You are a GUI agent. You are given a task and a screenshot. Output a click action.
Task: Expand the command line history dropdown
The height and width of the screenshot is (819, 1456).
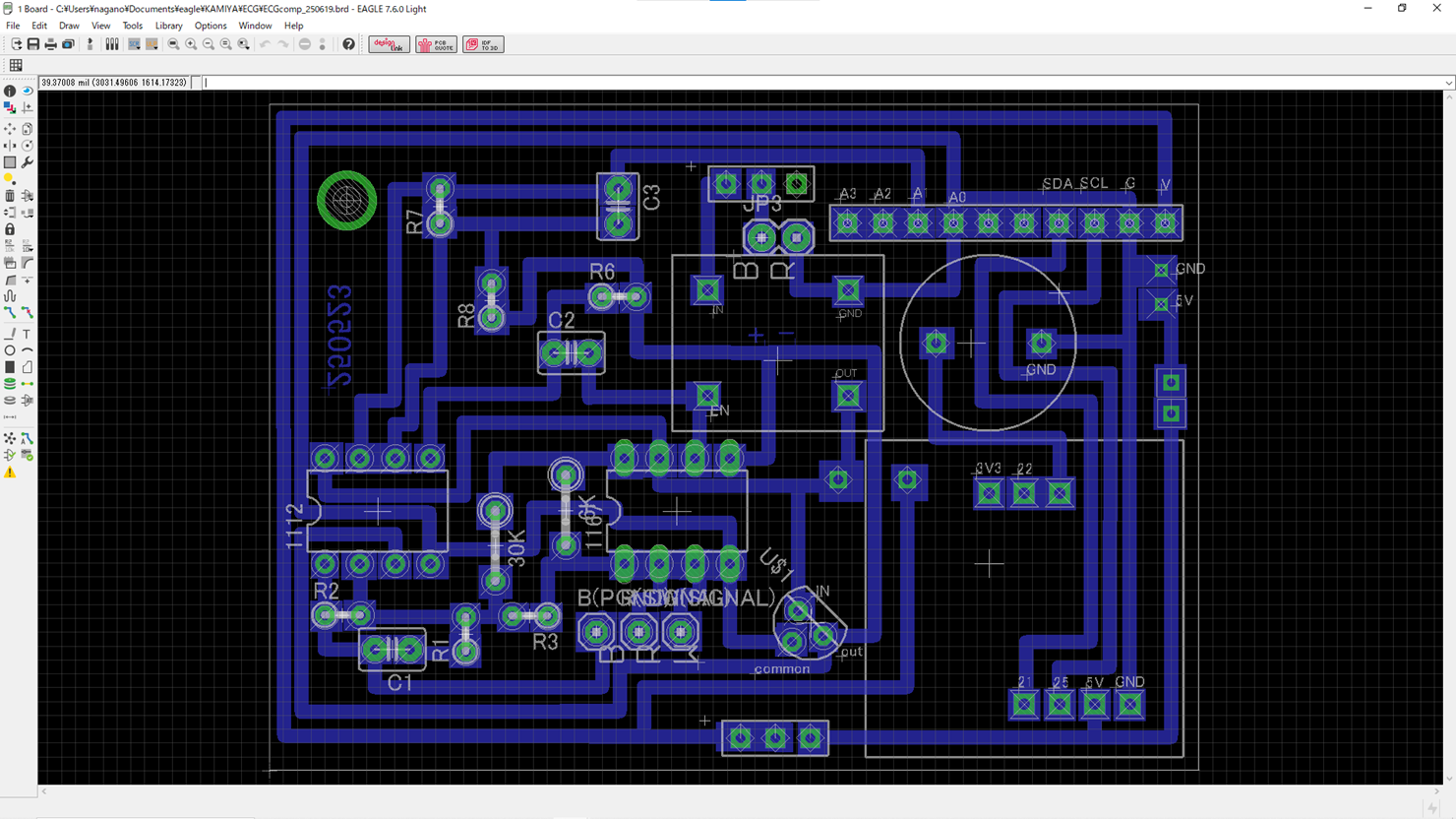[x=1448, y=83]
